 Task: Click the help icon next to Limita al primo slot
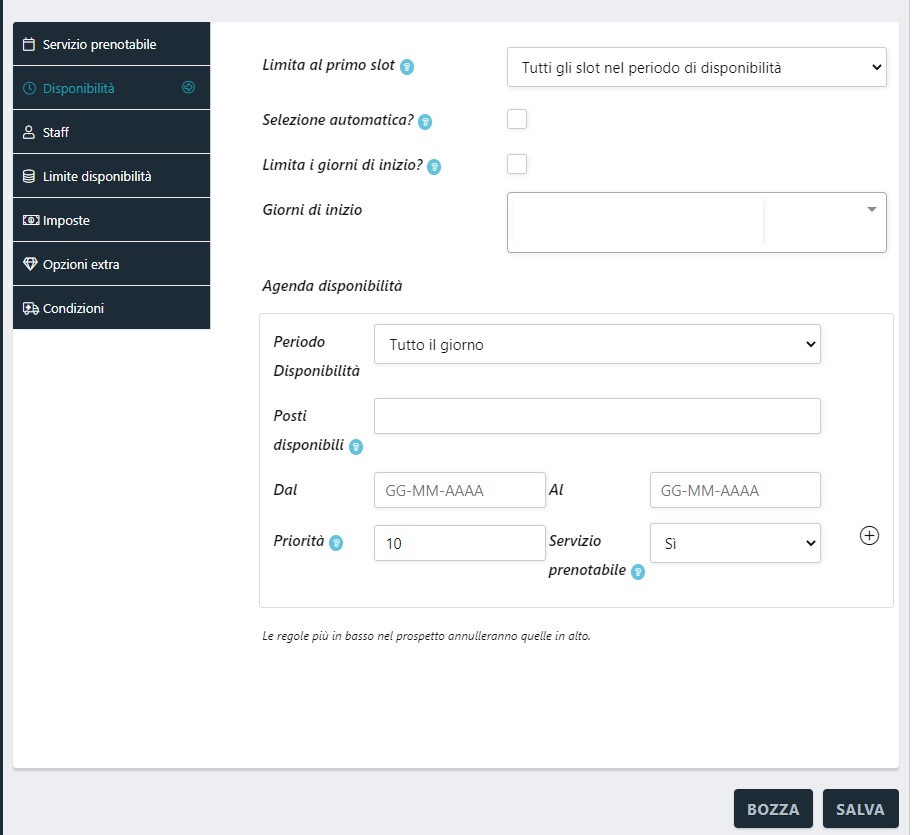coord(407,67)
